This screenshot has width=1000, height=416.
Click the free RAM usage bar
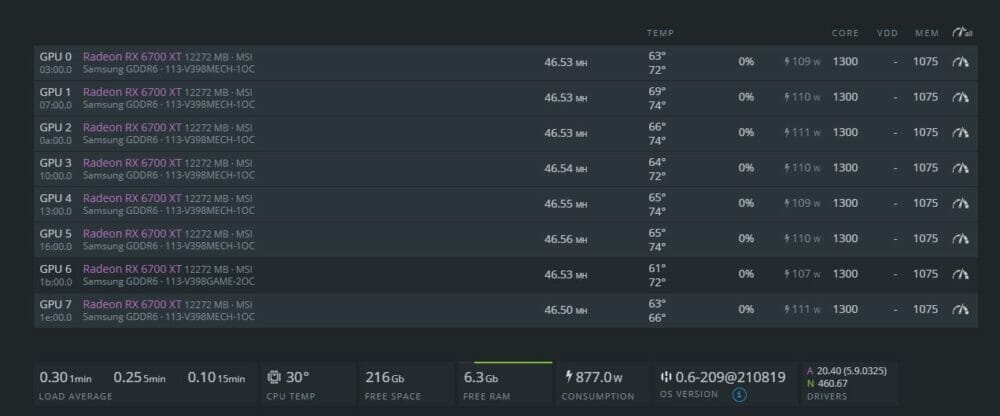[513, 362]
